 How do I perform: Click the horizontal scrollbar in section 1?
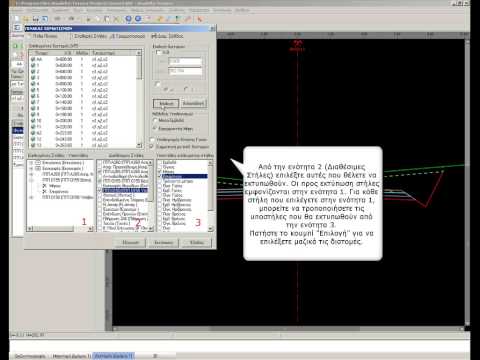[52, 229]
